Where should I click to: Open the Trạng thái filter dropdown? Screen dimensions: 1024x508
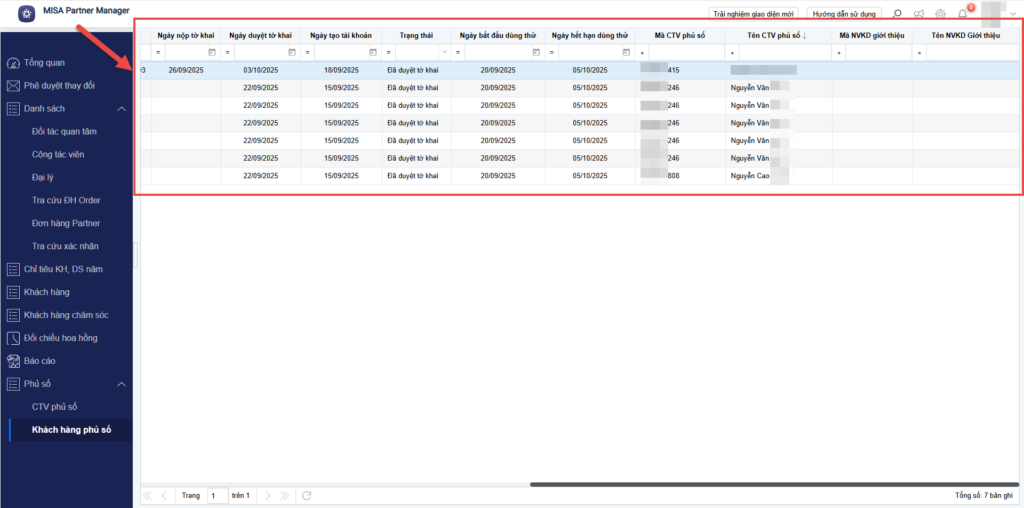point(444,52)
